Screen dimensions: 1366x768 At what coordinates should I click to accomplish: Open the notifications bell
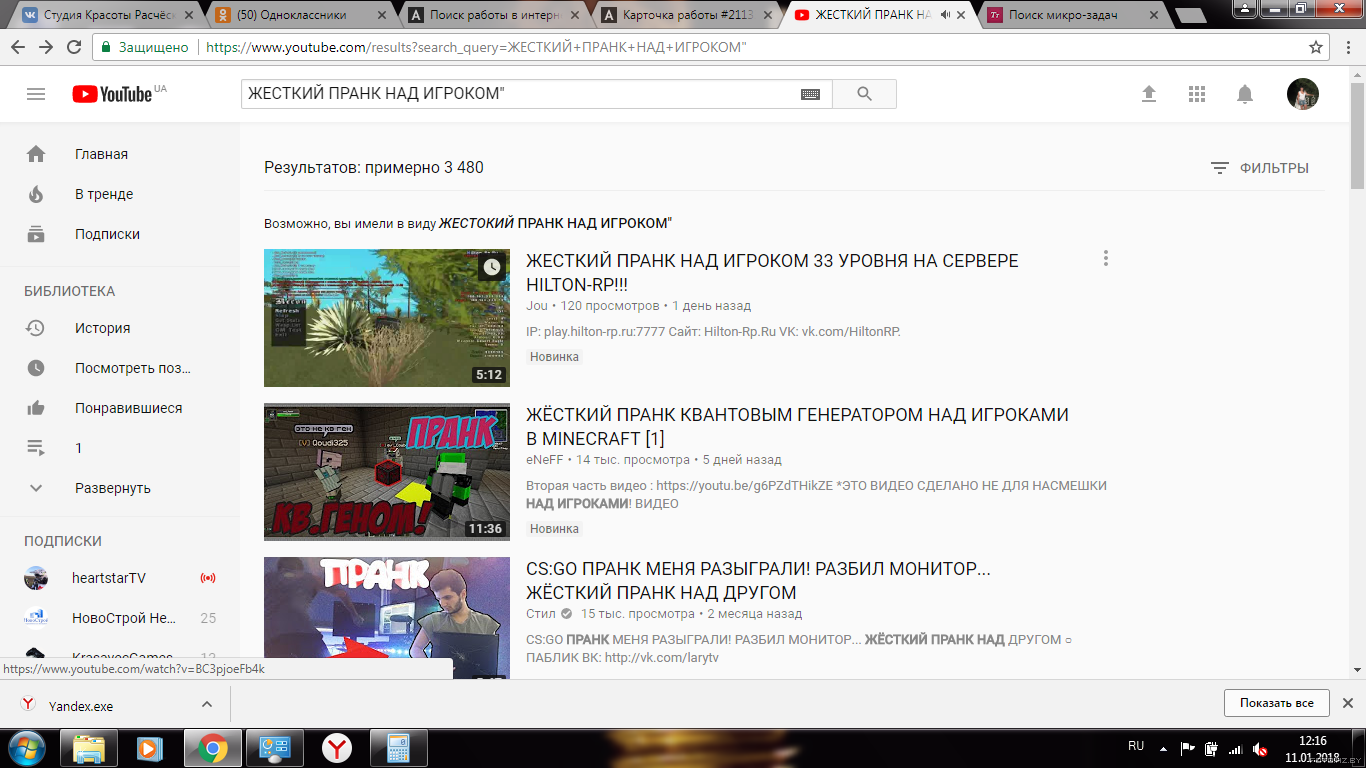(x=1245, y=94)
